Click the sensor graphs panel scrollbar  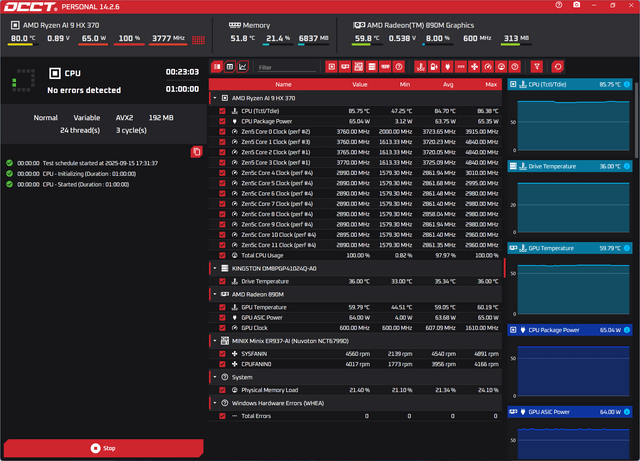point(636,118)
